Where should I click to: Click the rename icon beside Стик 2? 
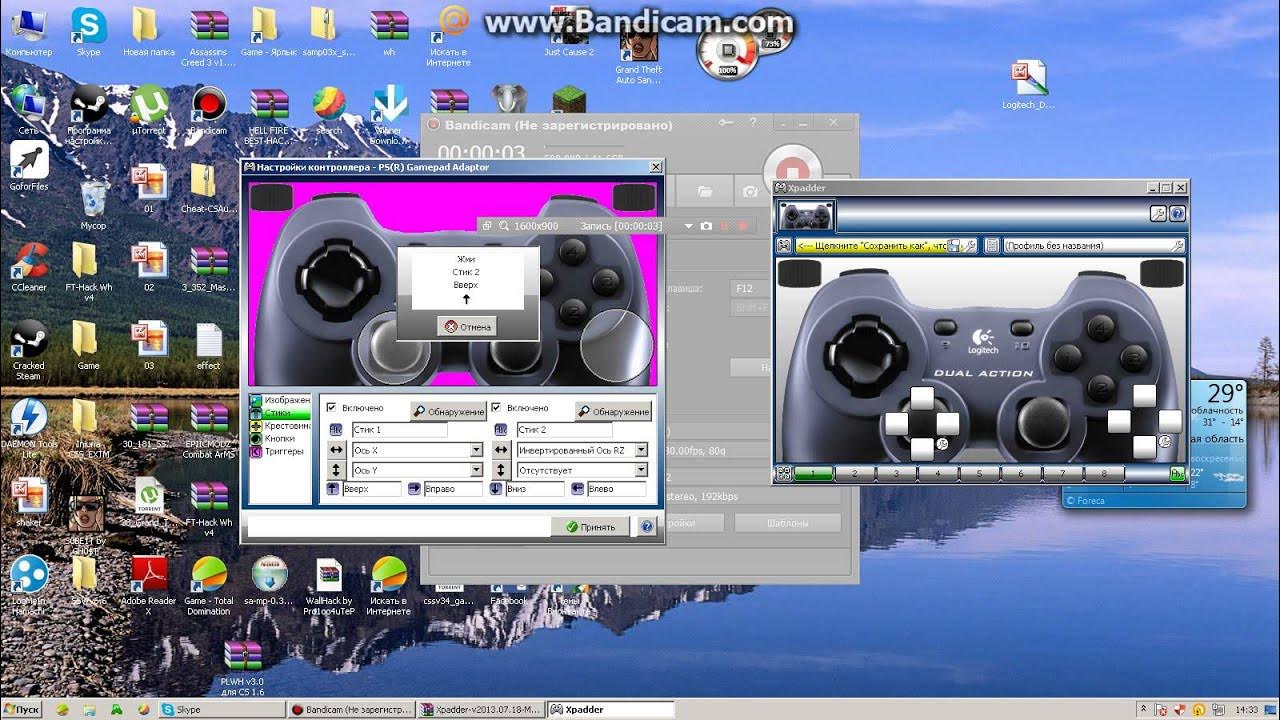[500, 430]
